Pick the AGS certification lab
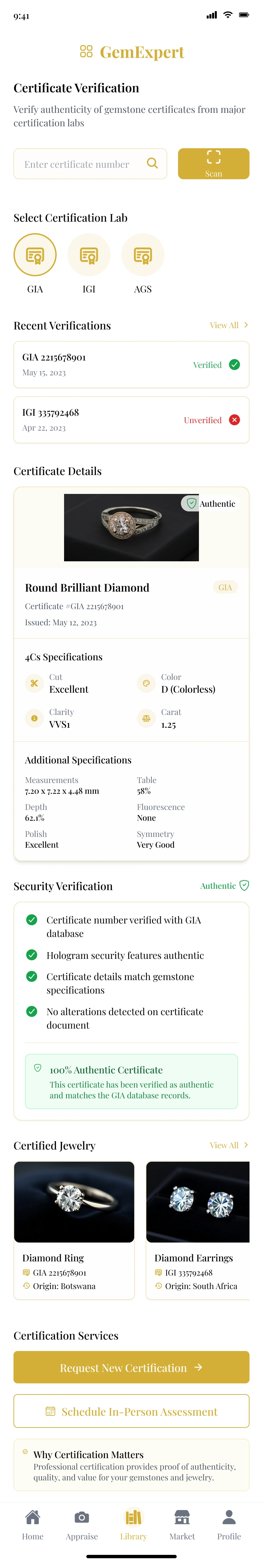The height and width of the screenshot is (1568, 263). 142,255
